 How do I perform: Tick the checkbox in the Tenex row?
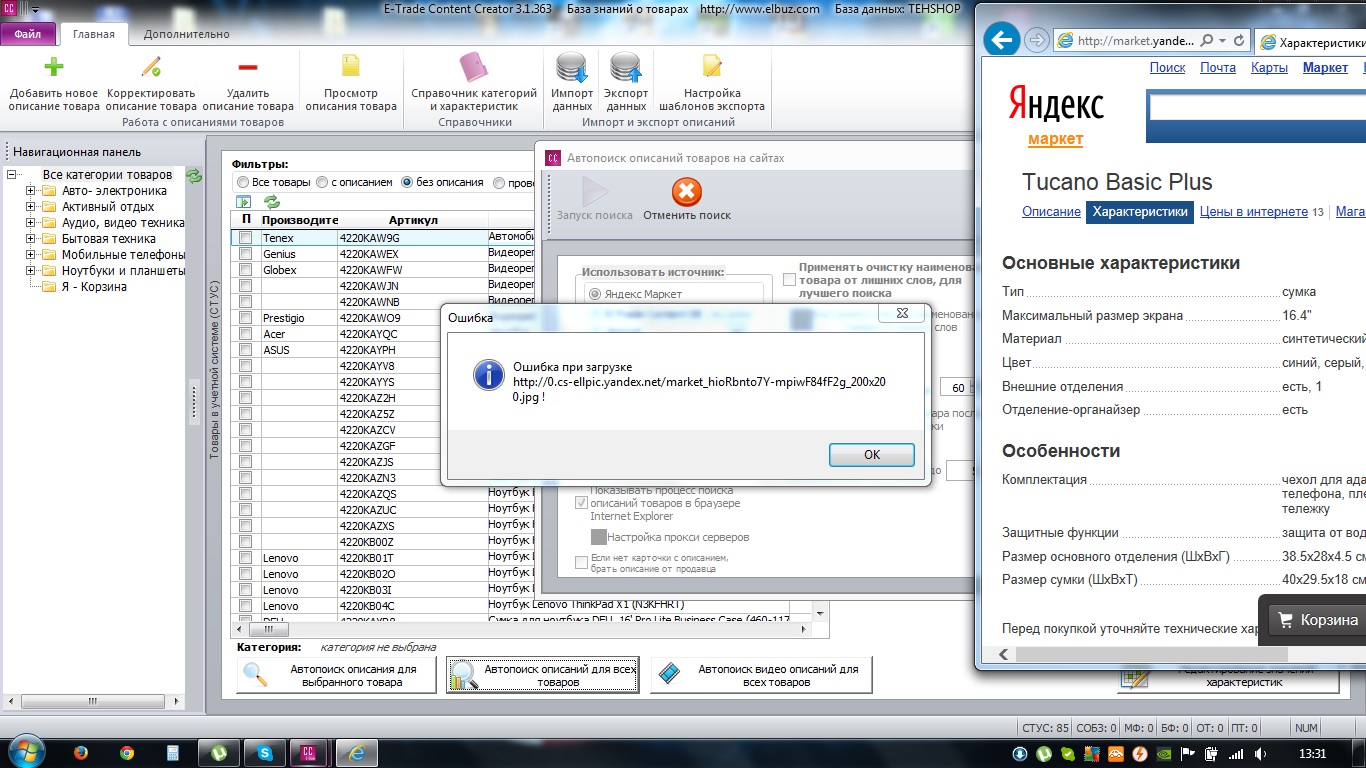coord(246,238)
